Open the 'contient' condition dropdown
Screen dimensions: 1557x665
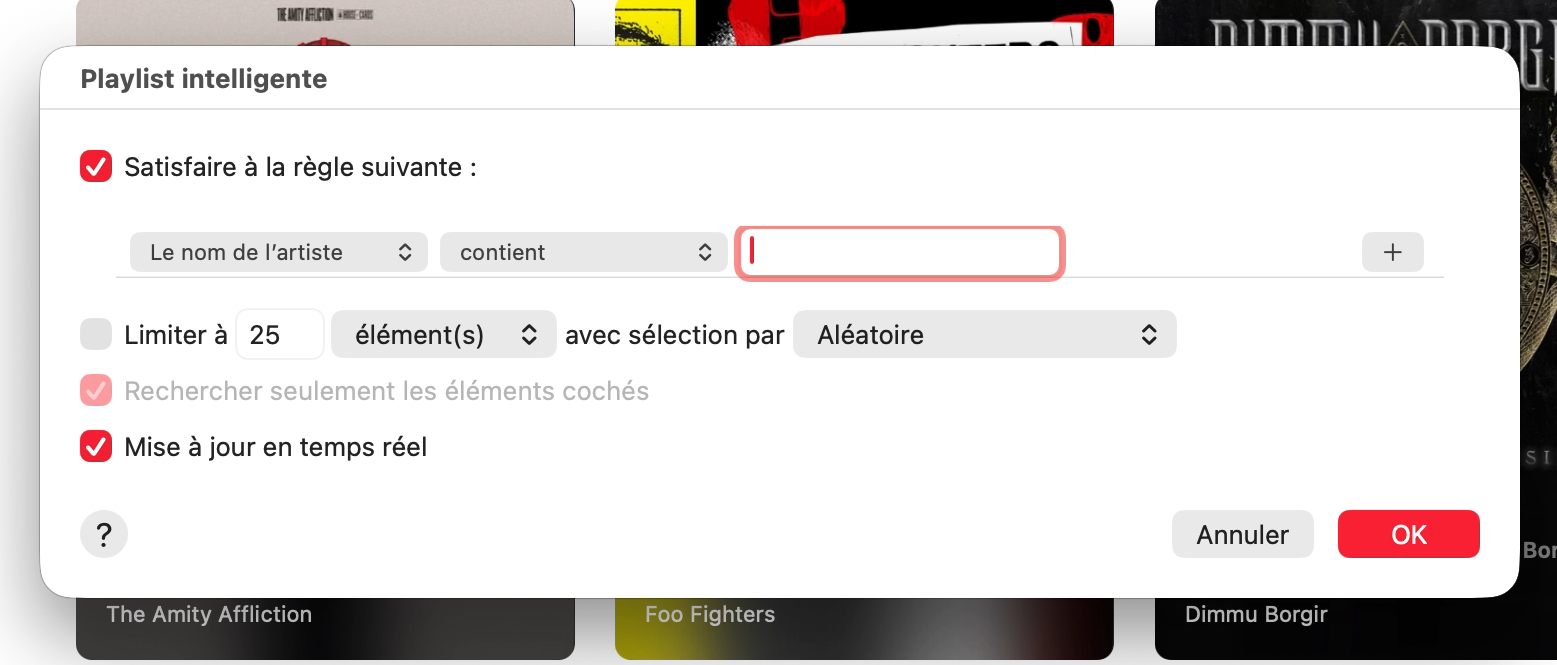point(583,253)
